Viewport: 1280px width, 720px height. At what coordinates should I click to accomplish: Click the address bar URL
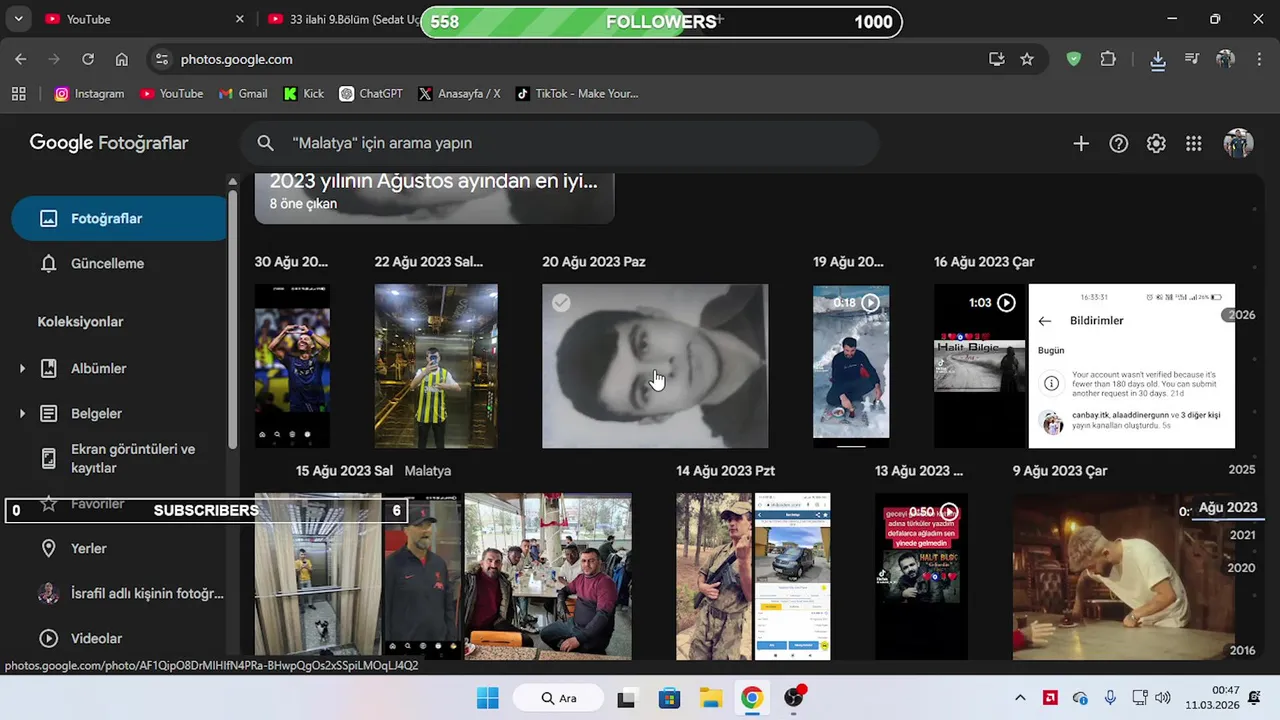[x=237, y=59]
